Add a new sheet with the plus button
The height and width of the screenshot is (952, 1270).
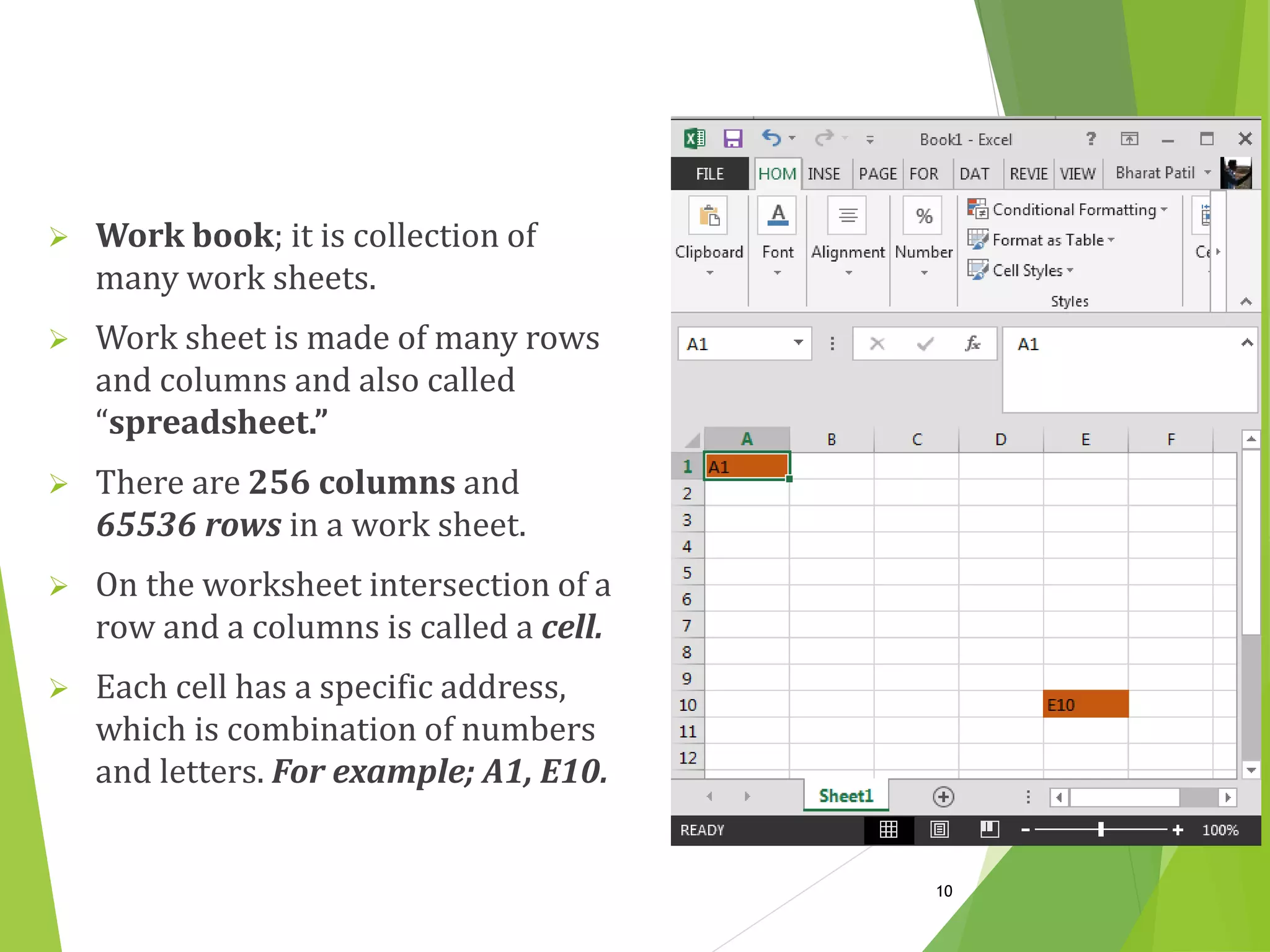943,796
